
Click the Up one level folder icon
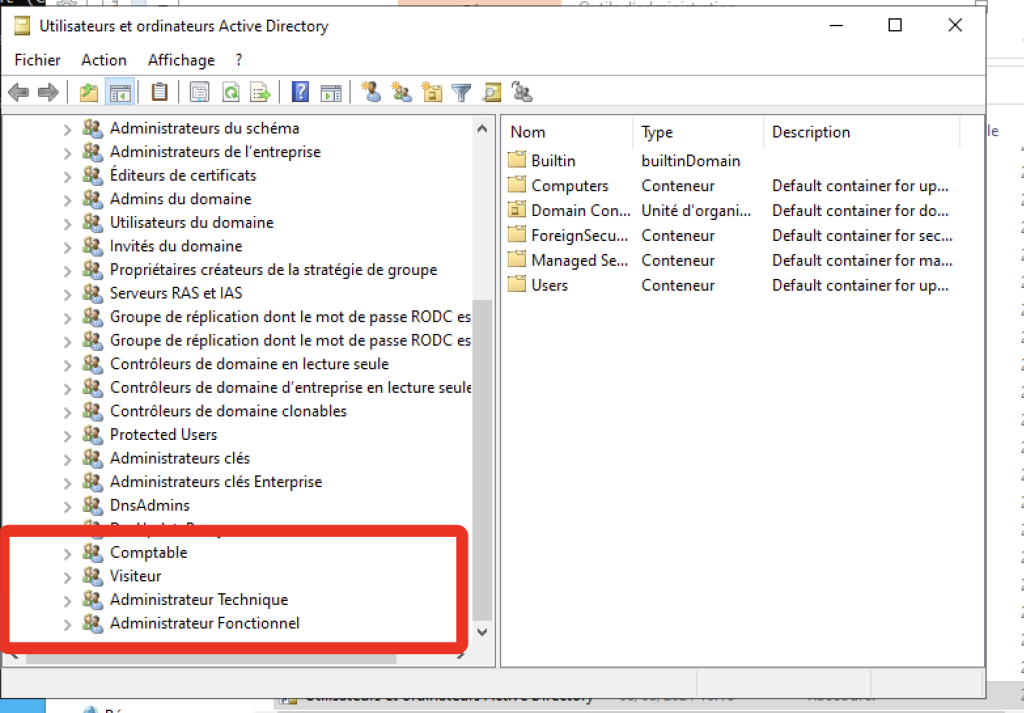tap(90, 93)
